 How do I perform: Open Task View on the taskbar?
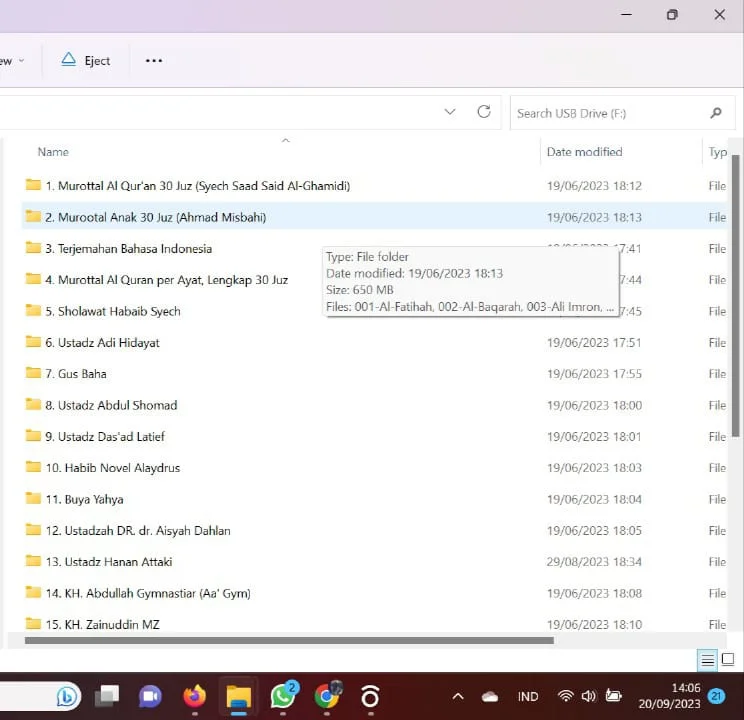(x=107, y=696)
